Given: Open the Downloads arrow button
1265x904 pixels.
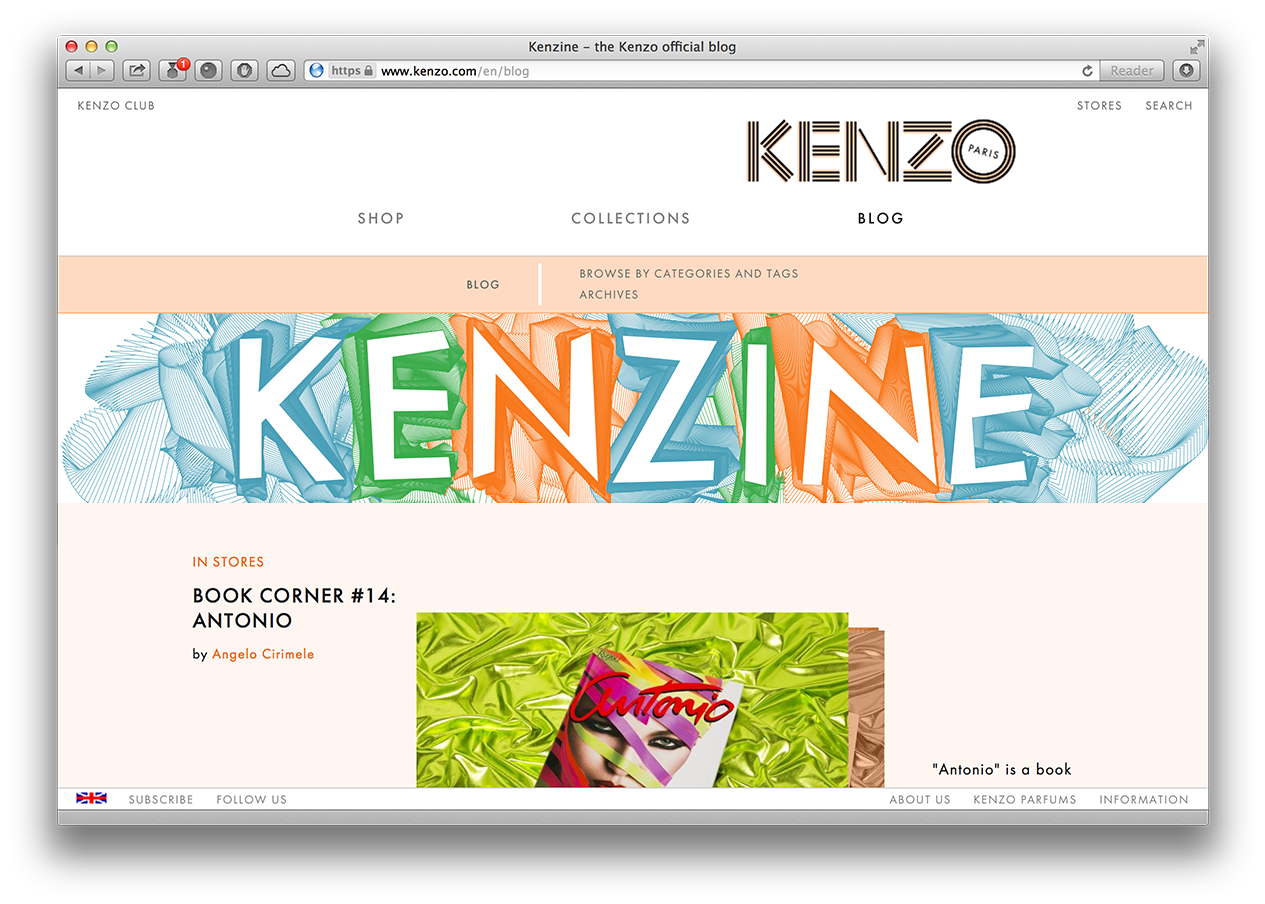Looking at the screenshot, I should 1186,71.
